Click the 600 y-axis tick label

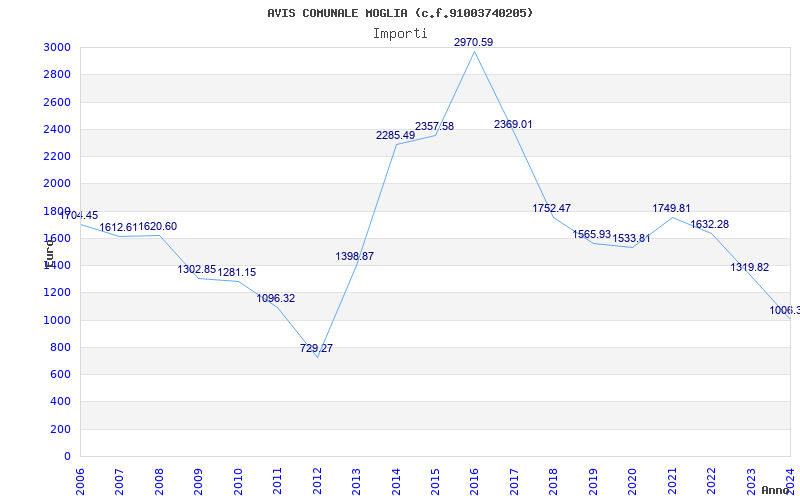[x=60, y=374]
